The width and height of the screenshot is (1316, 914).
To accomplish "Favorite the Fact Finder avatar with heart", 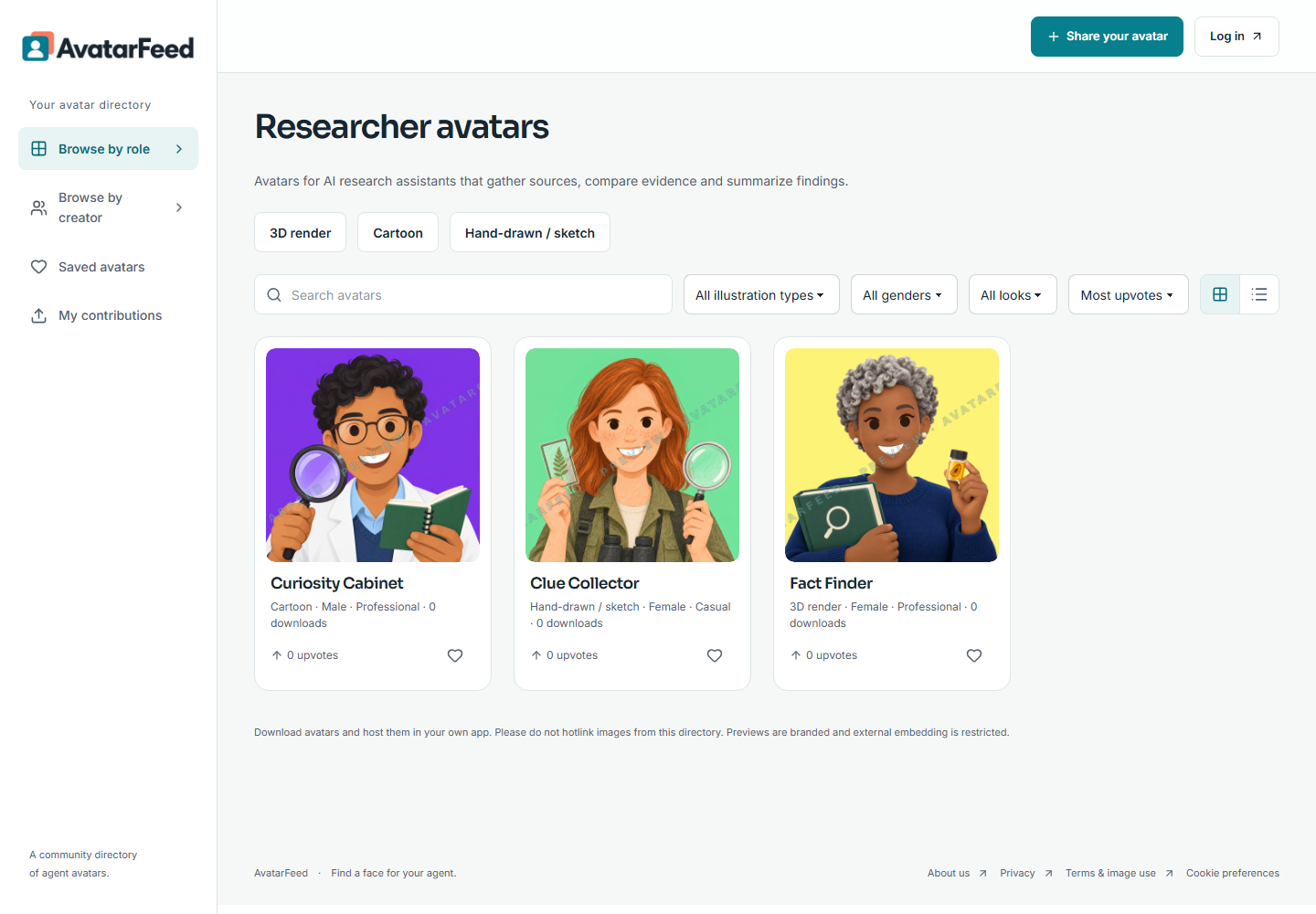I will pos(974,655).
